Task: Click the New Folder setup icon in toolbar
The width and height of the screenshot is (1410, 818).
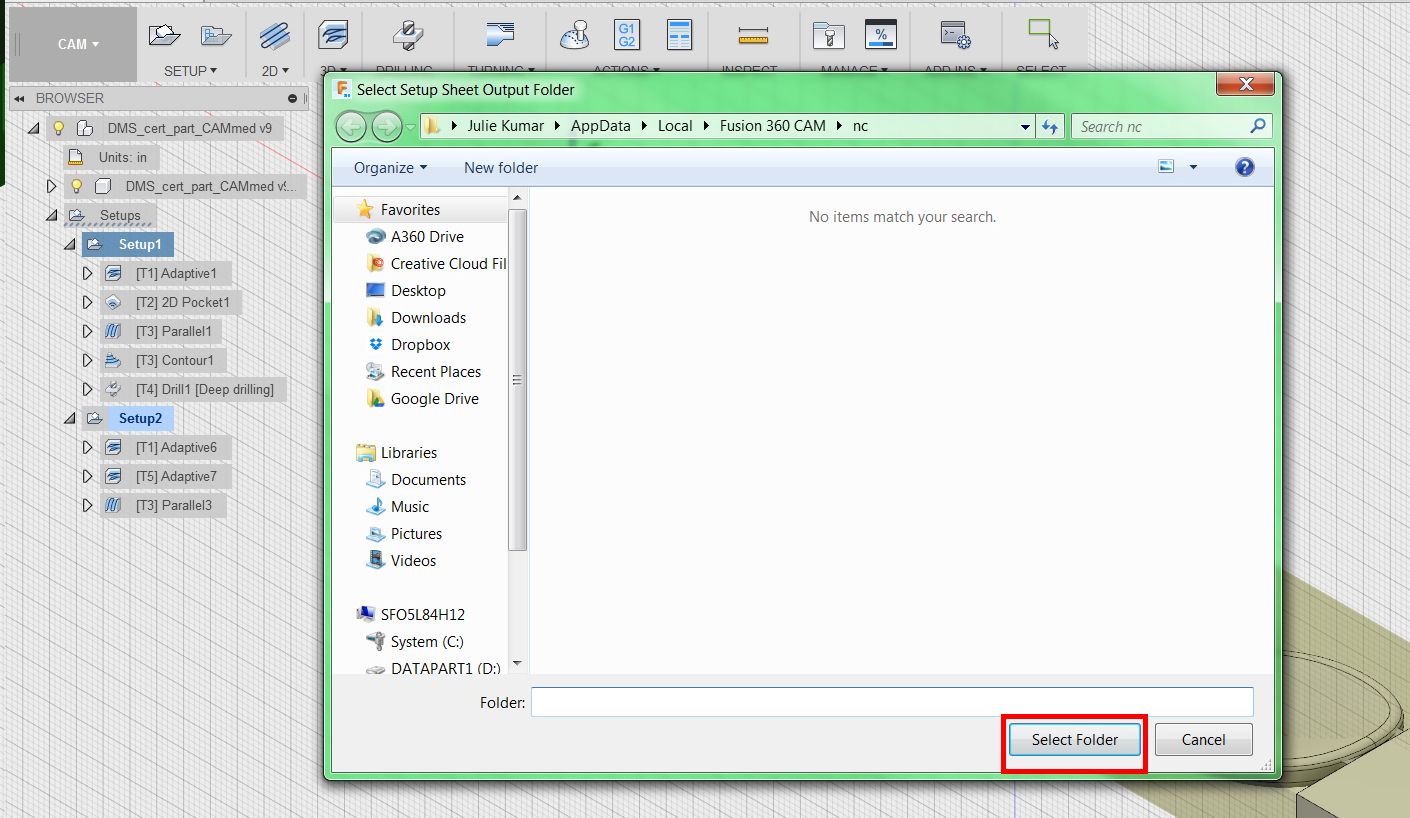Action: coord(216,36)
